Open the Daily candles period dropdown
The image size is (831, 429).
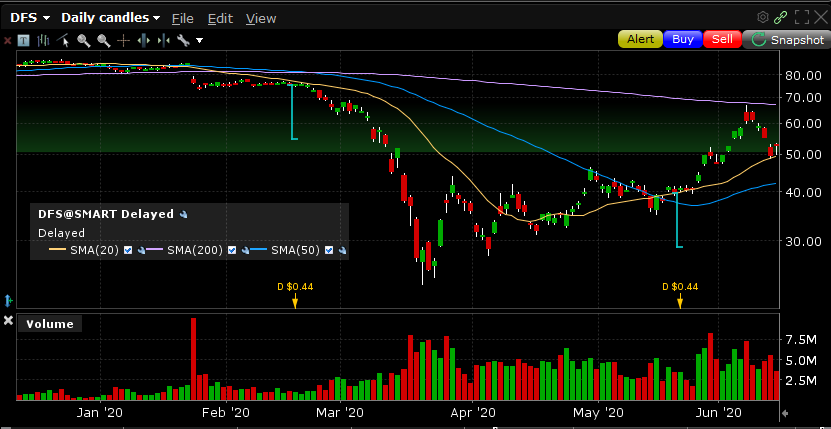point(111,17)
